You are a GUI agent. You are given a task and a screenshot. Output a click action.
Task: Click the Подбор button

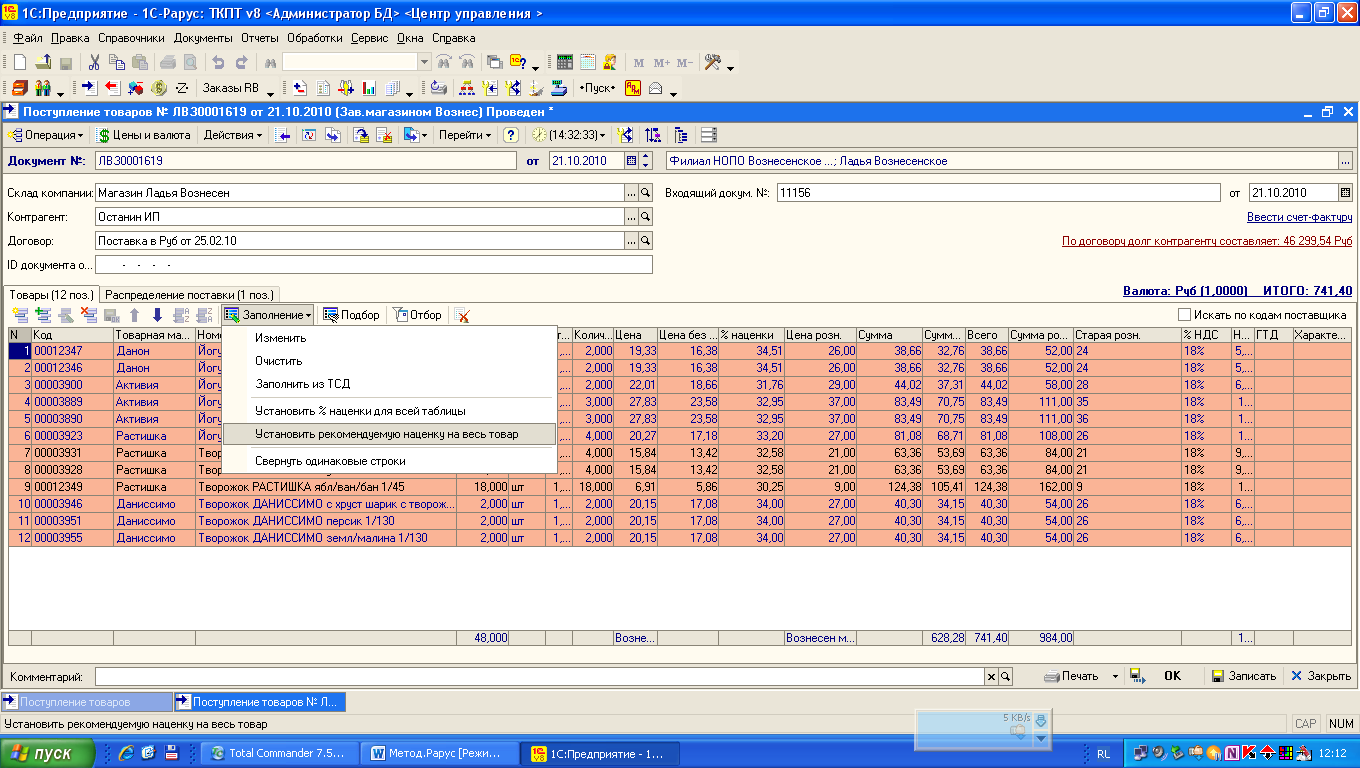(351, 315)
